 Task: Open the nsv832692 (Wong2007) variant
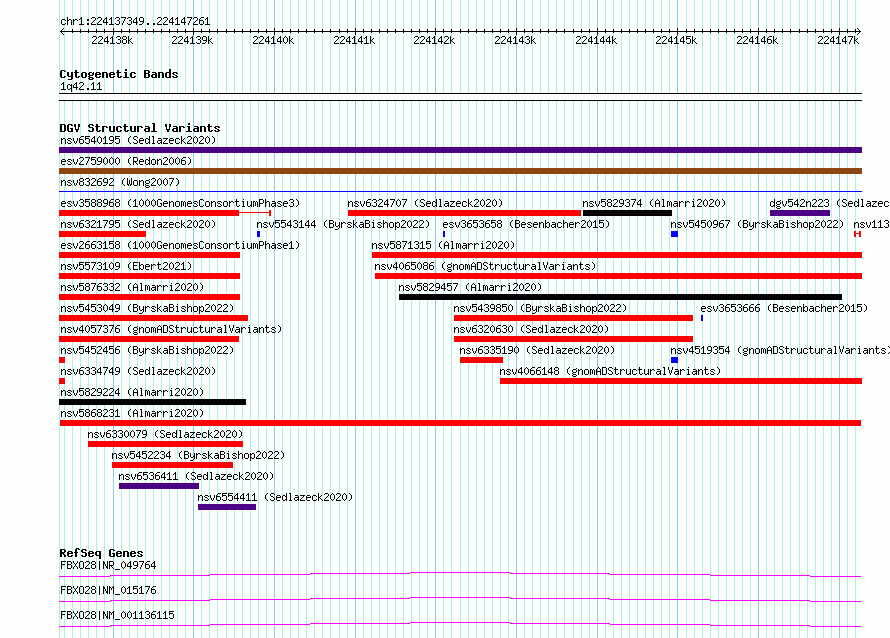tap(120, 182)
